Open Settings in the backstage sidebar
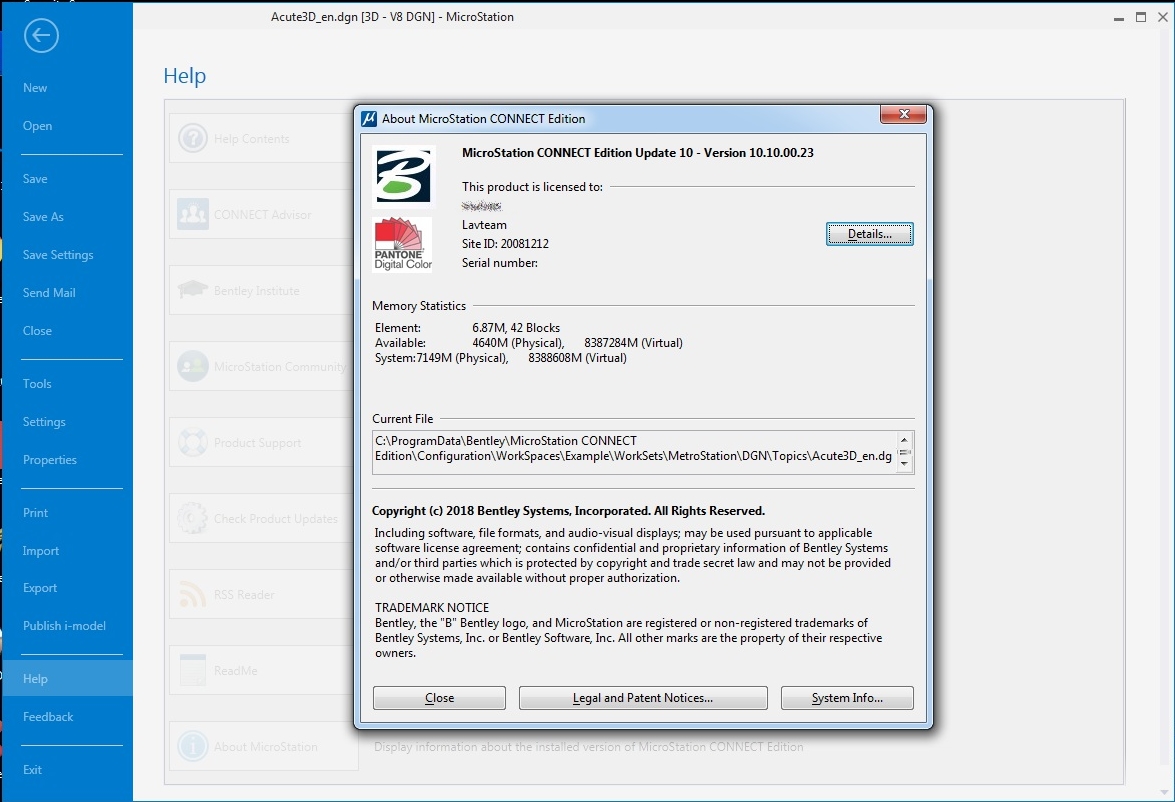Viewport: 1175px width, 802px height. pos(44,422)
